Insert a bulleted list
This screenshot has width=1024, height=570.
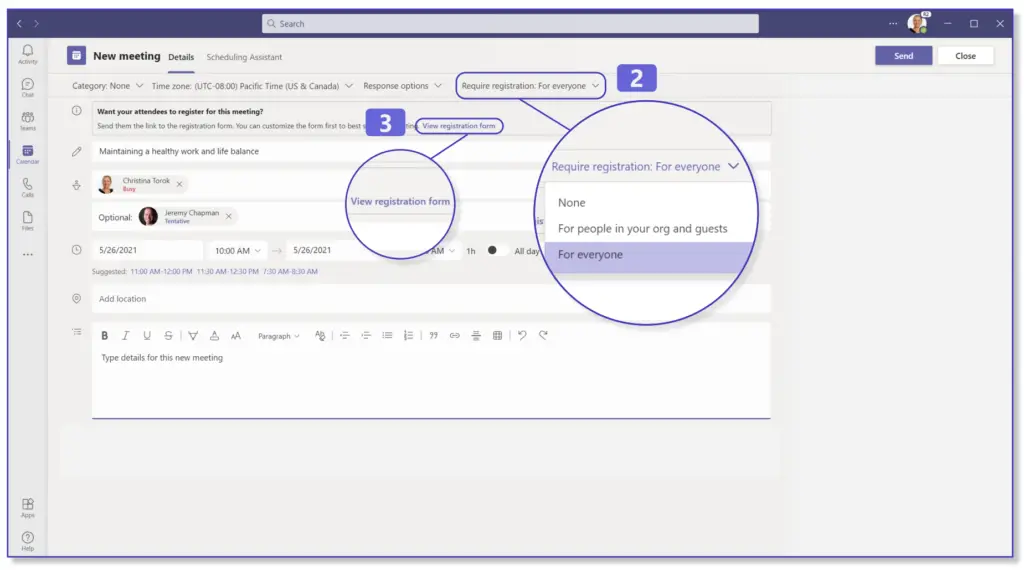tap(387, 336)
